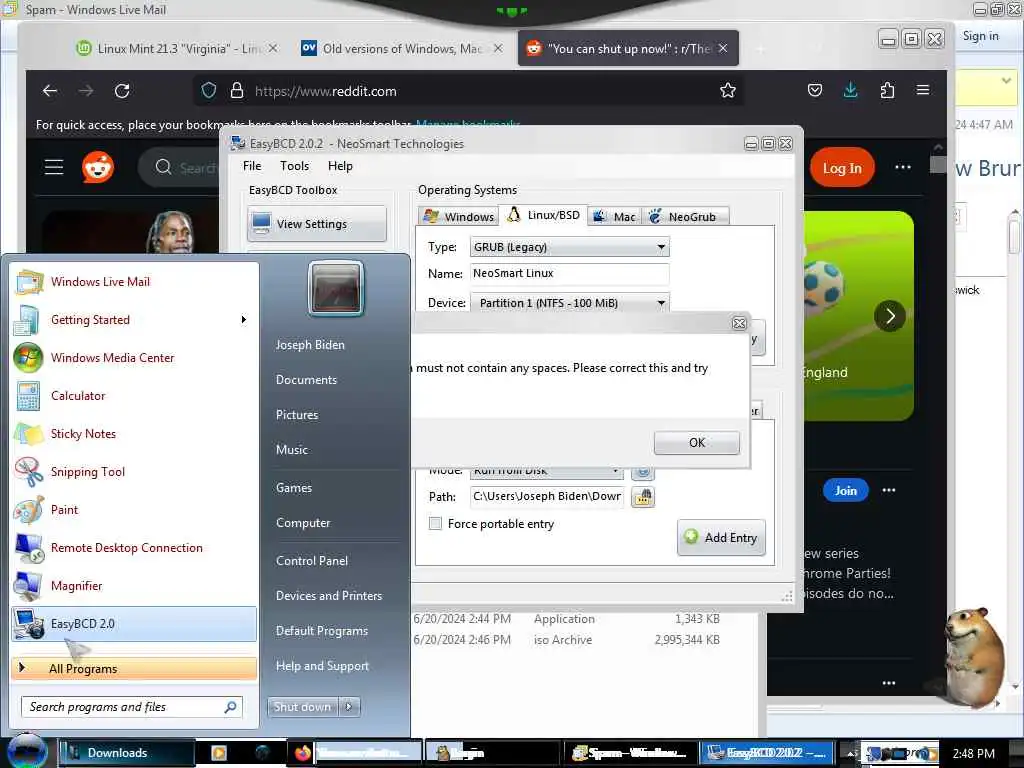
Task: Open Calculator from Start menu
Action: [134, 396]
